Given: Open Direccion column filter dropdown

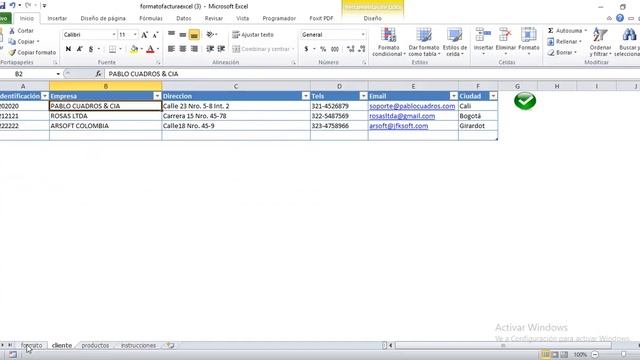Looking at the screenshot, I should coord(305,96).
